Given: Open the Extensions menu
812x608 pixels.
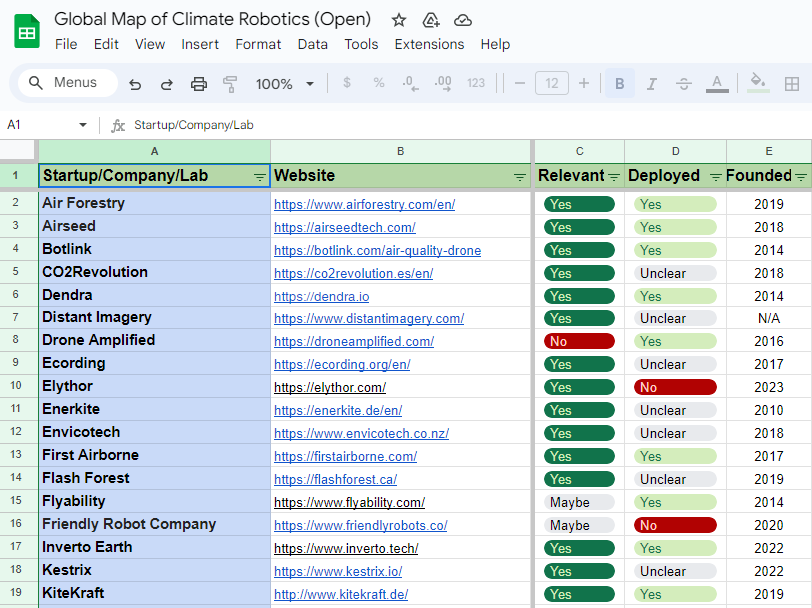Looking at the screenshot, I should pos(429,45).
